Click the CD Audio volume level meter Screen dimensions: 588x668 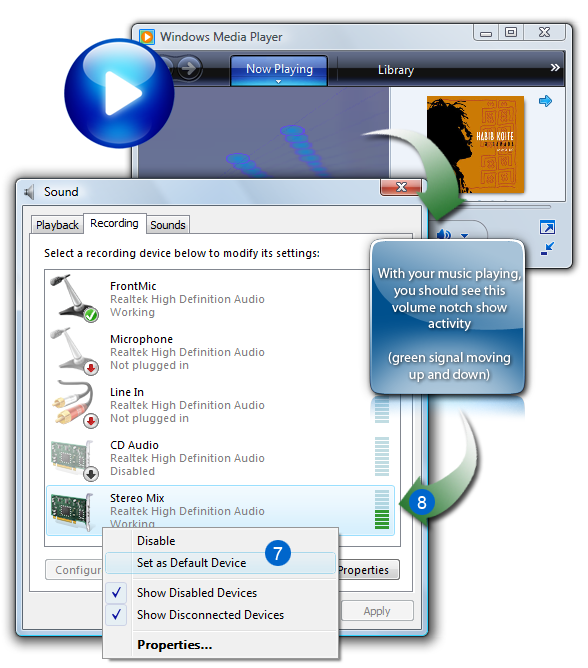(x=382, y=456)
